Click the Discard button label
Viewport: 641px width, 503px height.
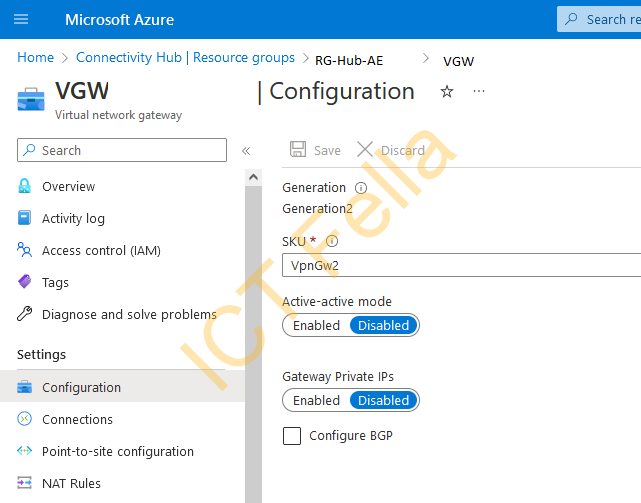[403, 150]
